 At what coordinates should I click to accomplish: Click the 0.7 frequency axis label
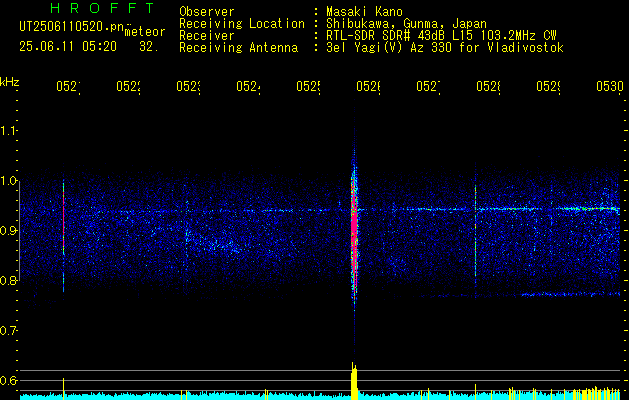[8, 331]
